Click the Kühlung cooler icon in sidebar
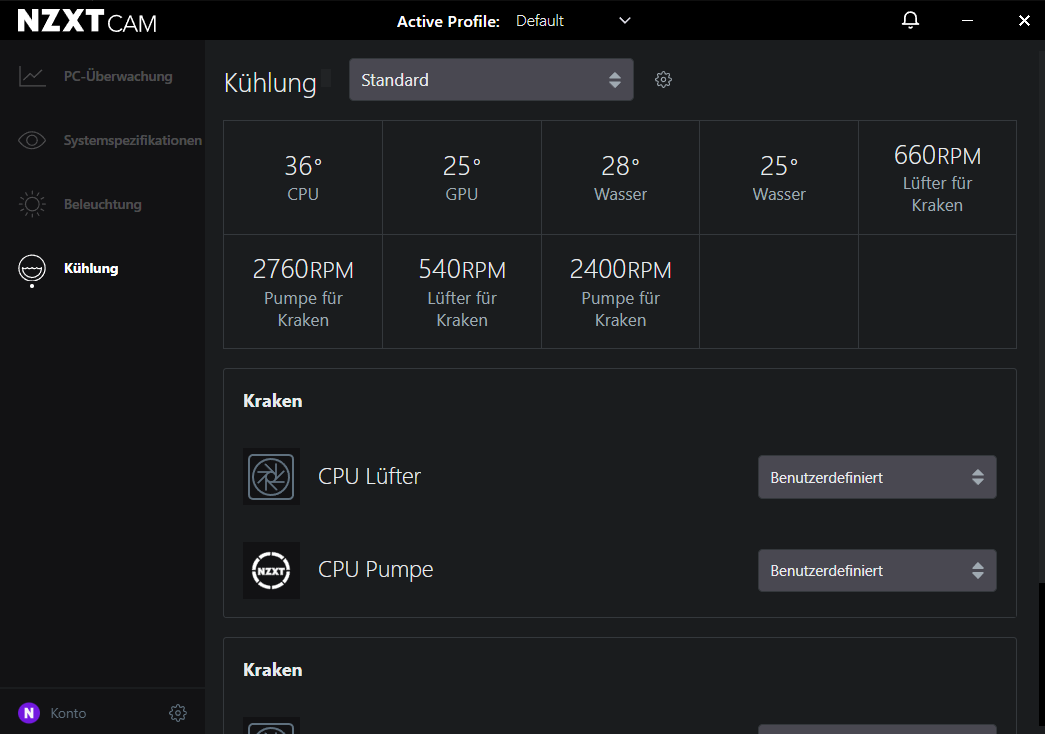This screenshot has height=734, width=1045. tap(32, 269)
